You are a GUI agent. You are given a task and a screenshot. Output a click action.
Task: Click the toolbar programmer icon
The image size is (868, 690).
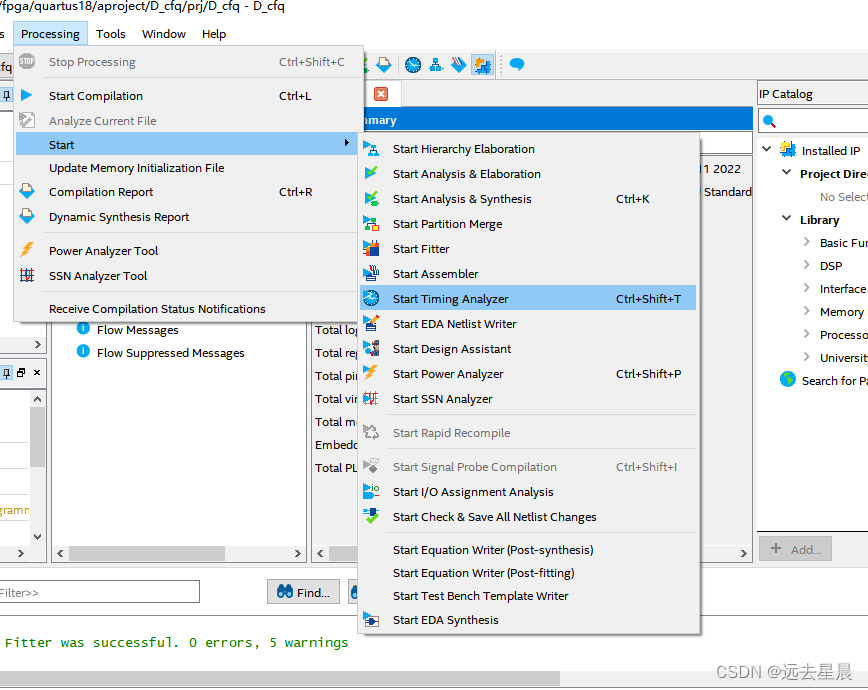pos(458,65)
